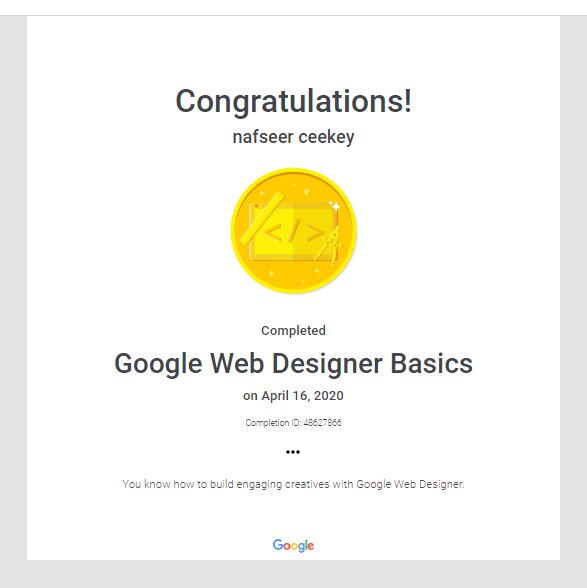Viewport: 587px width, 588px height.
Task: Click the ruler icon on the badge
Action: (262, 218)
